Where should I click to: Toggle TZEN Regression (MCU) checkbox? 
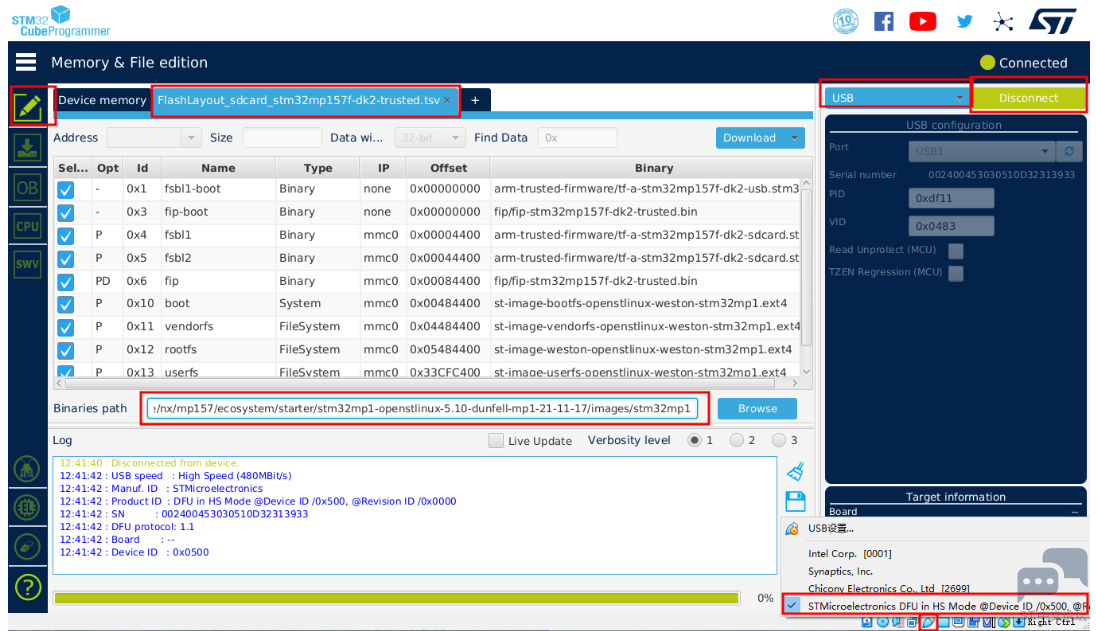coord(956,273)
